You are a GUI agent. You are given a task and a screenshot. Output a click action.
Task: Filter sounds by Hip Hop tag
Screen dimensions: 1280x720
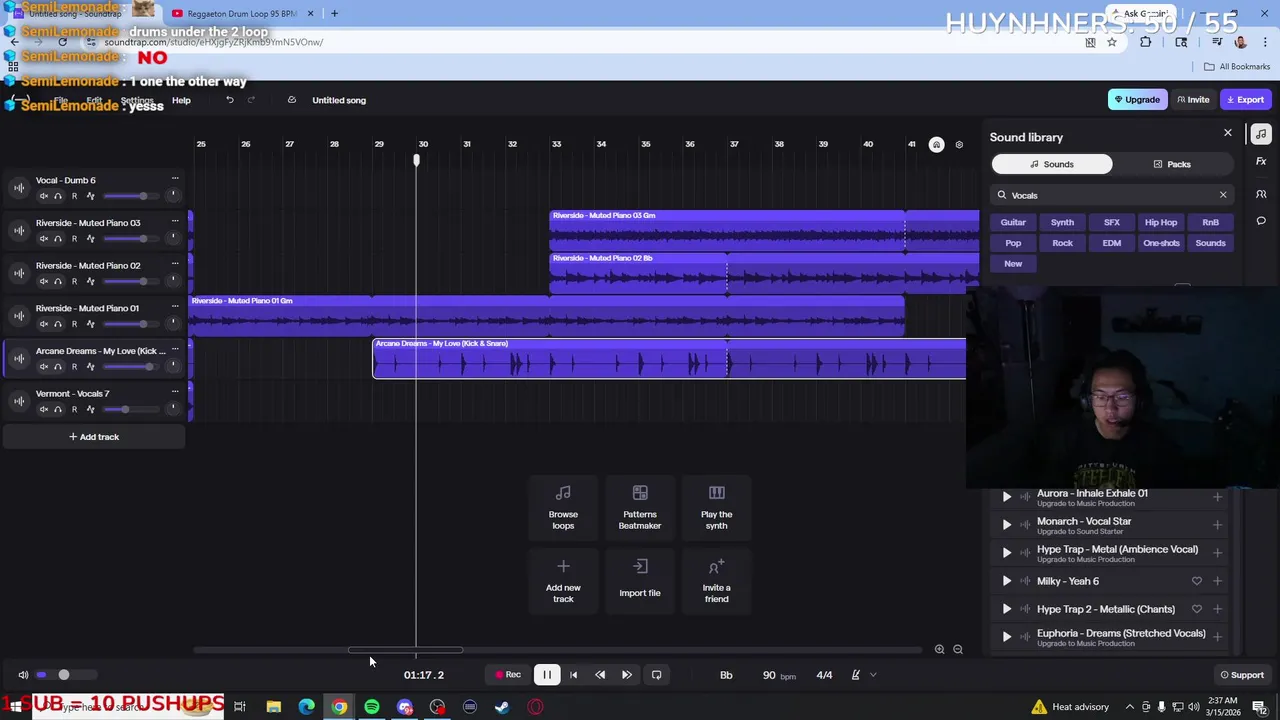(x=1161, y=222)
